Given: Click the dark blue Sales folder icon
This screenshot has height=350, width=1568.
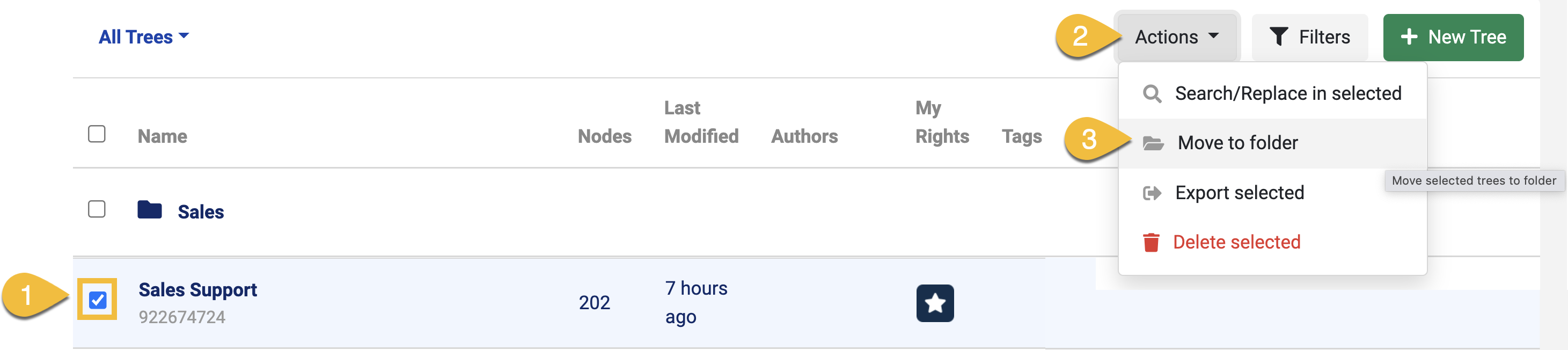Looking at the screenshot, I should click(150, 209).
